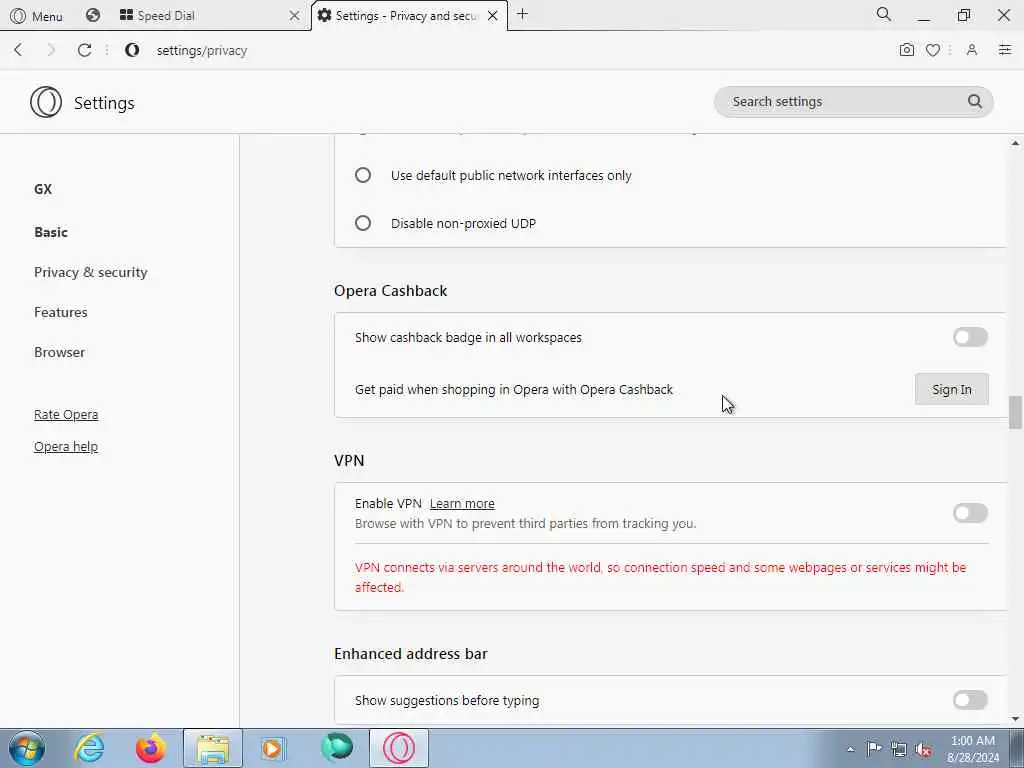1024x768 pixels.
Task: Open the network tray icon
Action: tap(899, 749)
